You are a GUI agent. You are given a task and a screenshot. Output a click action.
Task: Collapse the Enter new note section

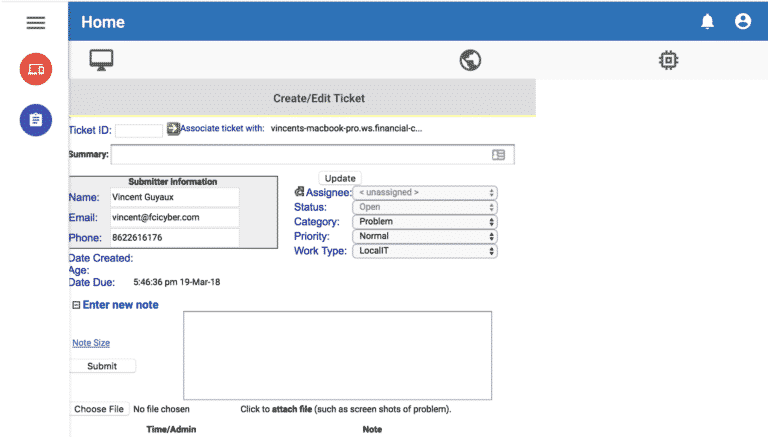point(76,305)
